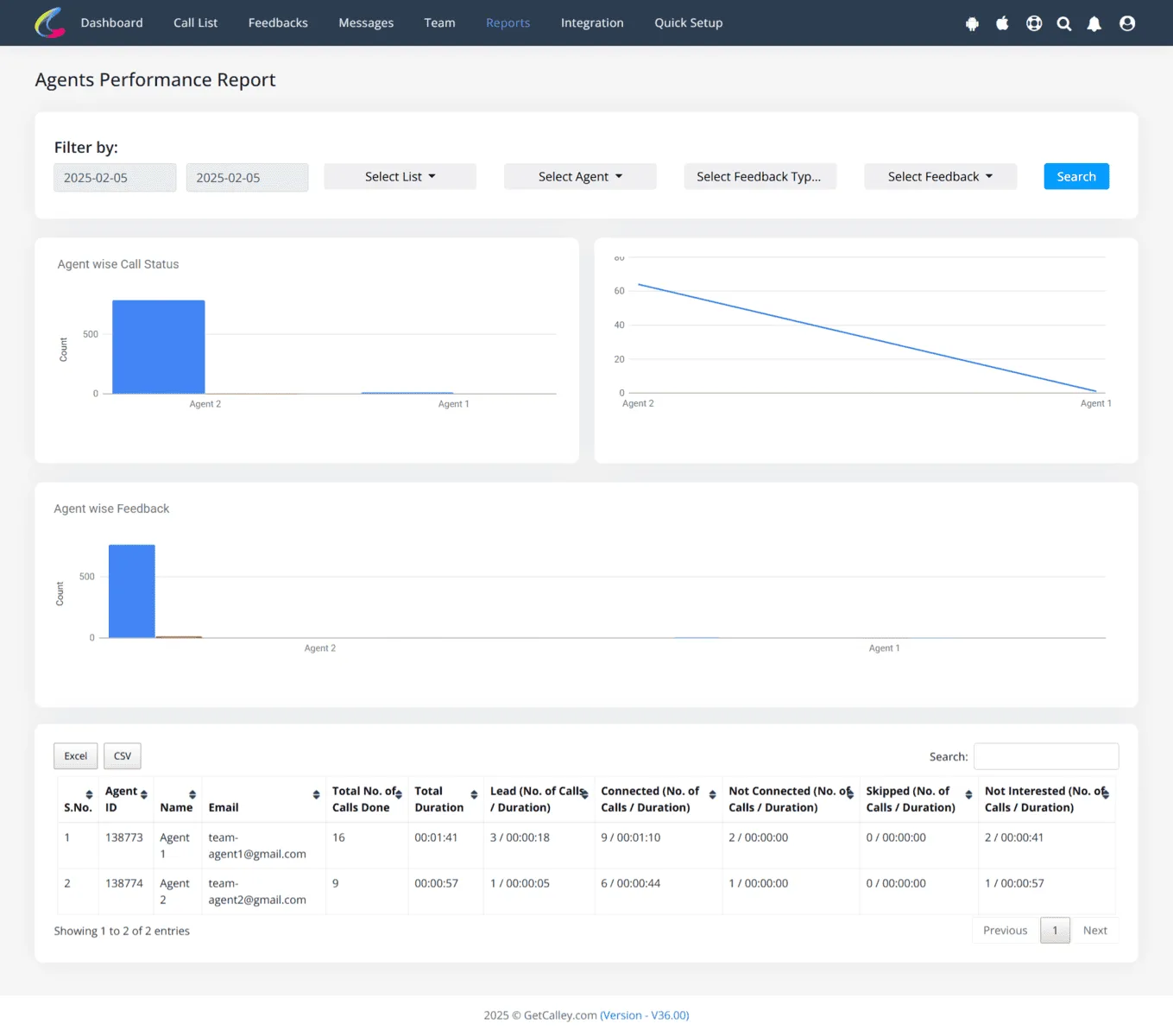Expand the Select List dropdown
The height and width of the screenshot is (1036, 1173).
pyautogui.click(x=400, y=176)
